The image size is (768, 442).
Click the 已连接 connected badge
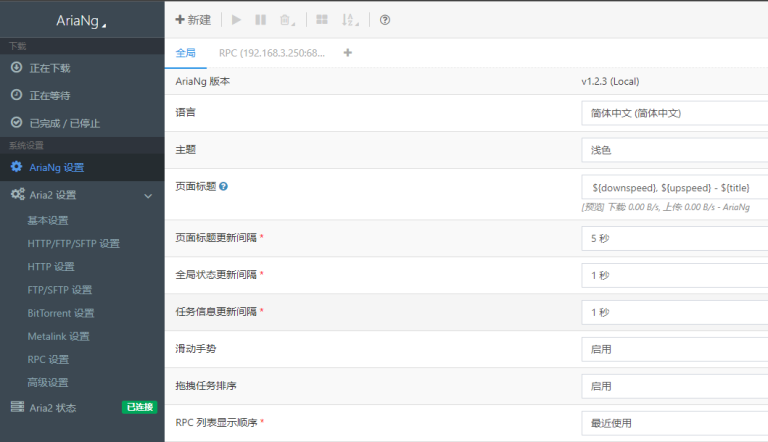[x=140, y=407]
